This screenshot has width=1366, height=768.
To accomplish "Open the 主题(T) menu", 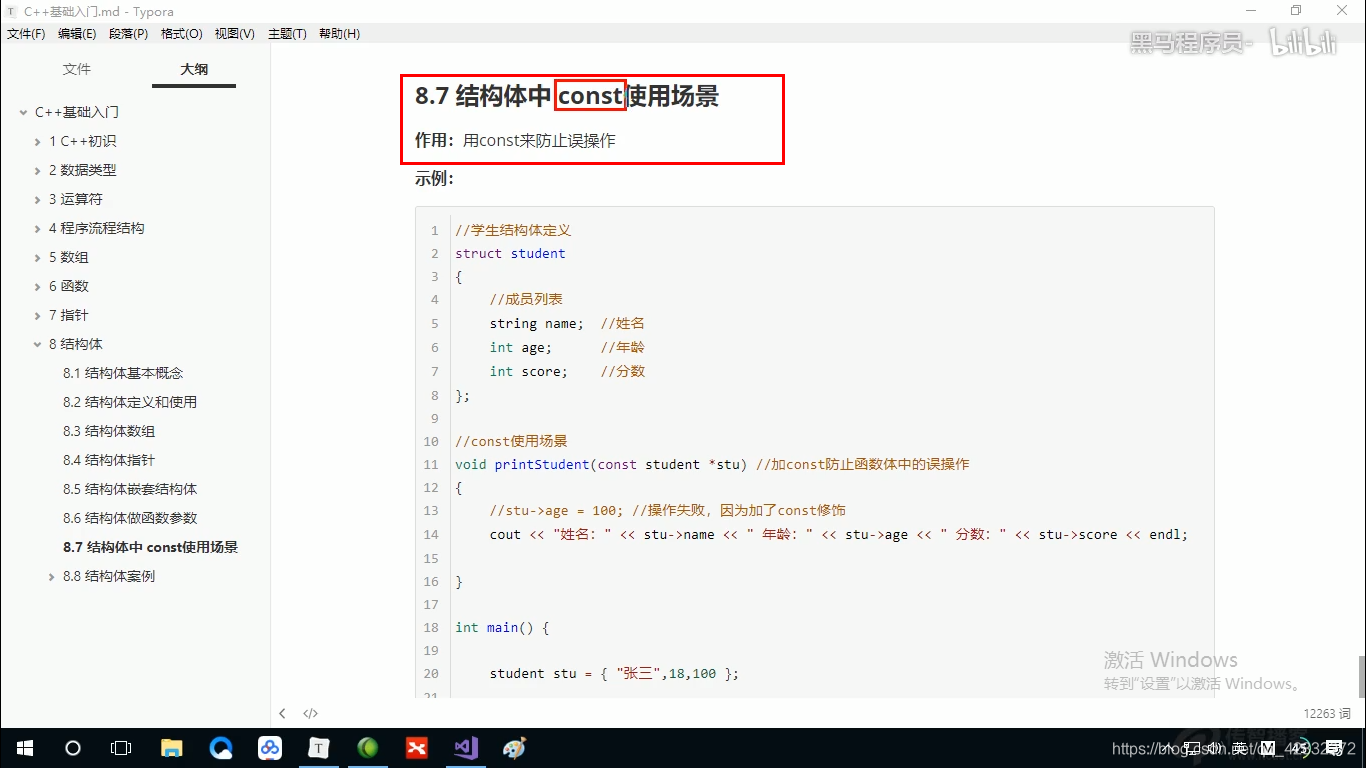I will 287,34.
